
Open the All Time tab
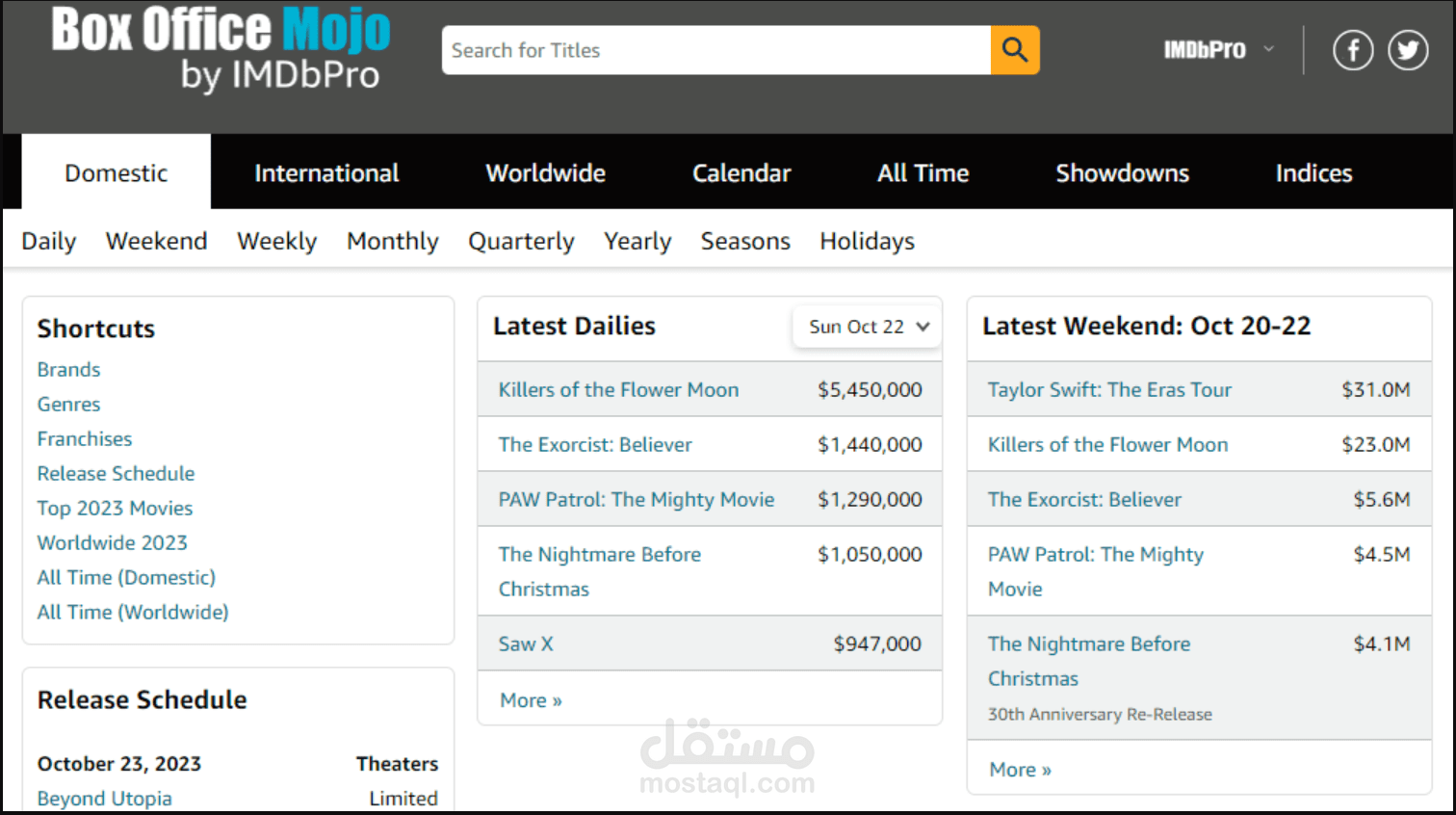[923, 172]
